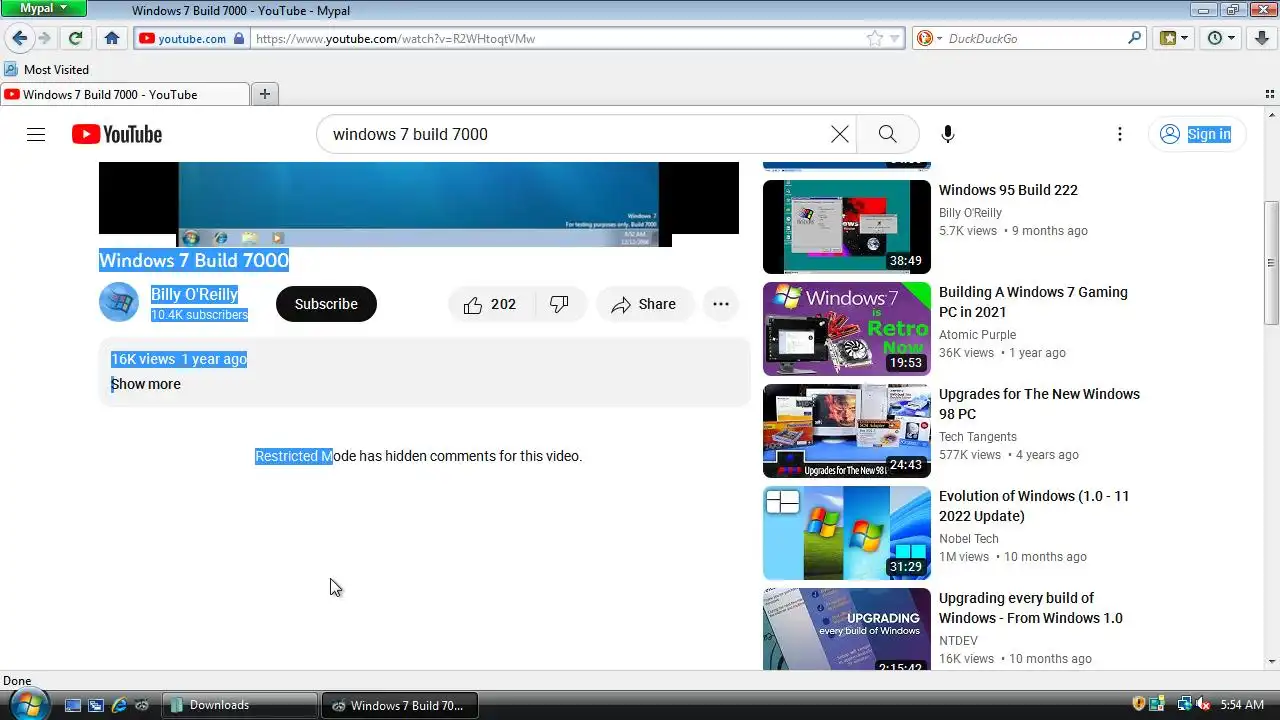The image size is (1280, 720).
Task: Open the green Mypal application menu
Action: 43,8
